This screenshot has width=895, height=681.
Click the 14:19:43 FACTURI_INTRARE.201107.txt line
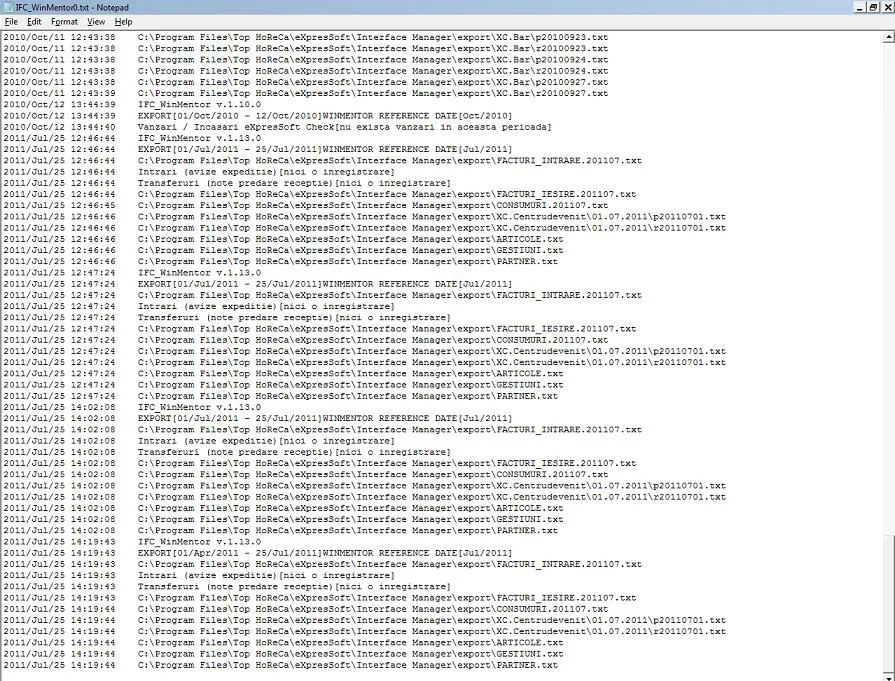point(322,565)
